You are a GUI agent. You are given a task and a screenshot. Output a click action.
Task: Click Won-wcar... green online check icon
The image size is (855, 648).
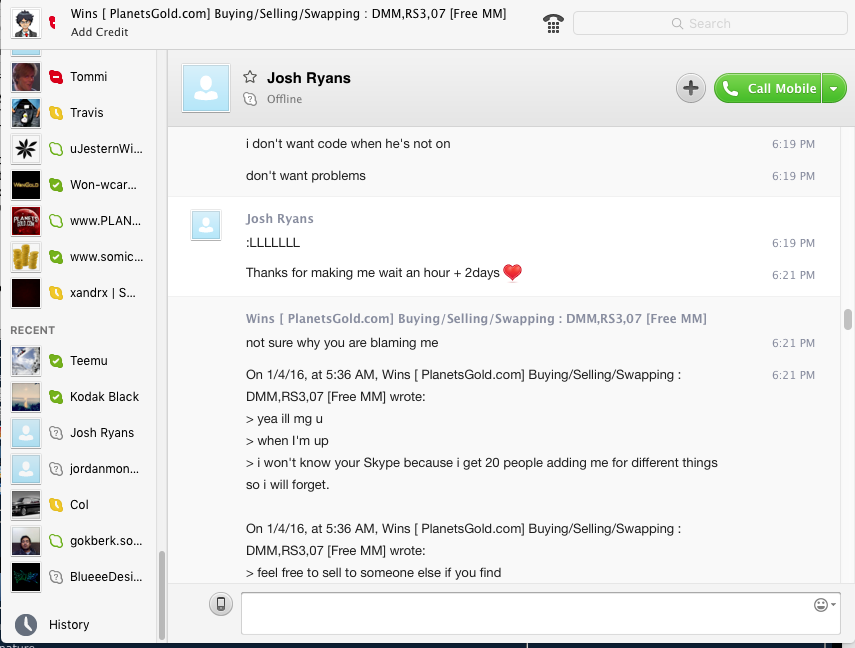(56, 185)
